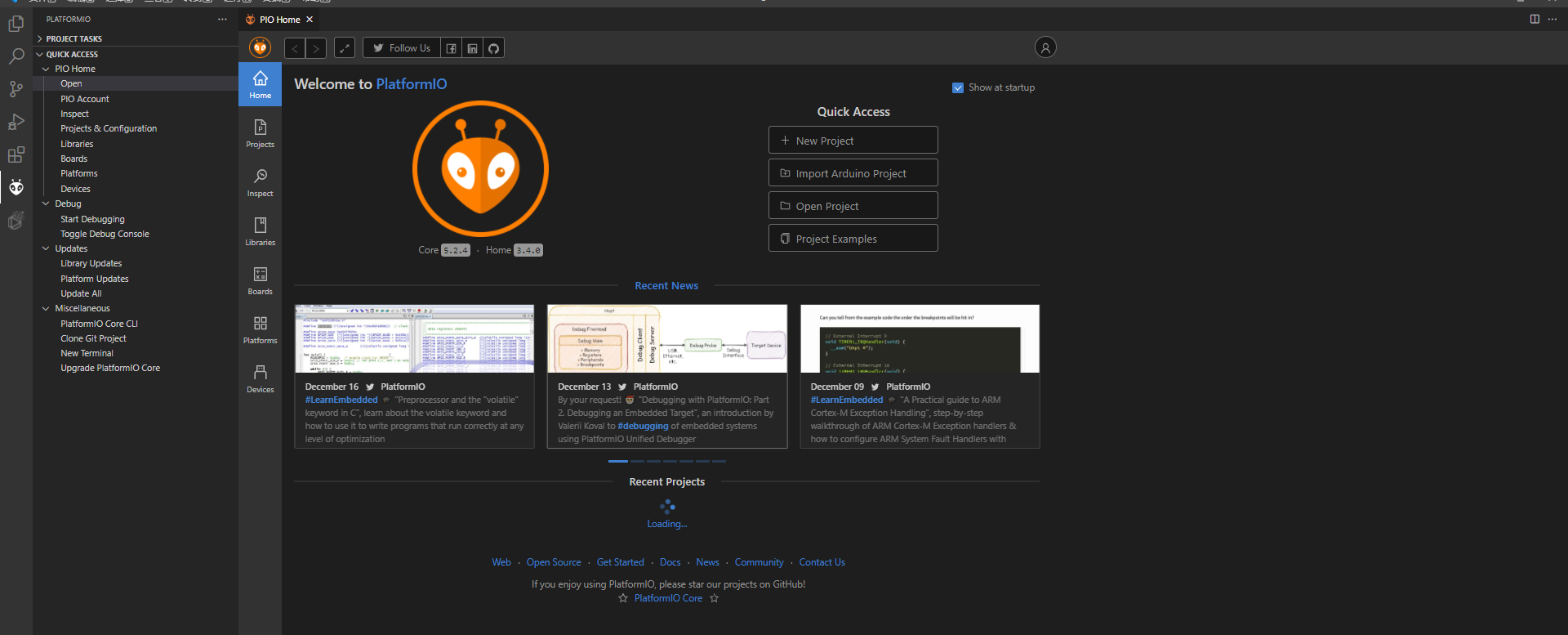Click the Open Project button

click(853, 205)
